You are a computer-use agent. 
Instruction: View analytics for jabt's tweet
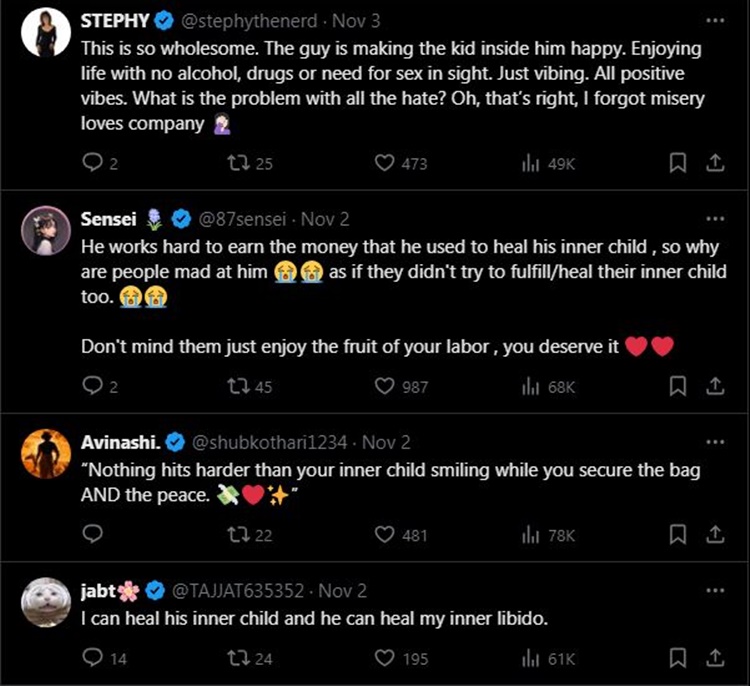[531, 658]
